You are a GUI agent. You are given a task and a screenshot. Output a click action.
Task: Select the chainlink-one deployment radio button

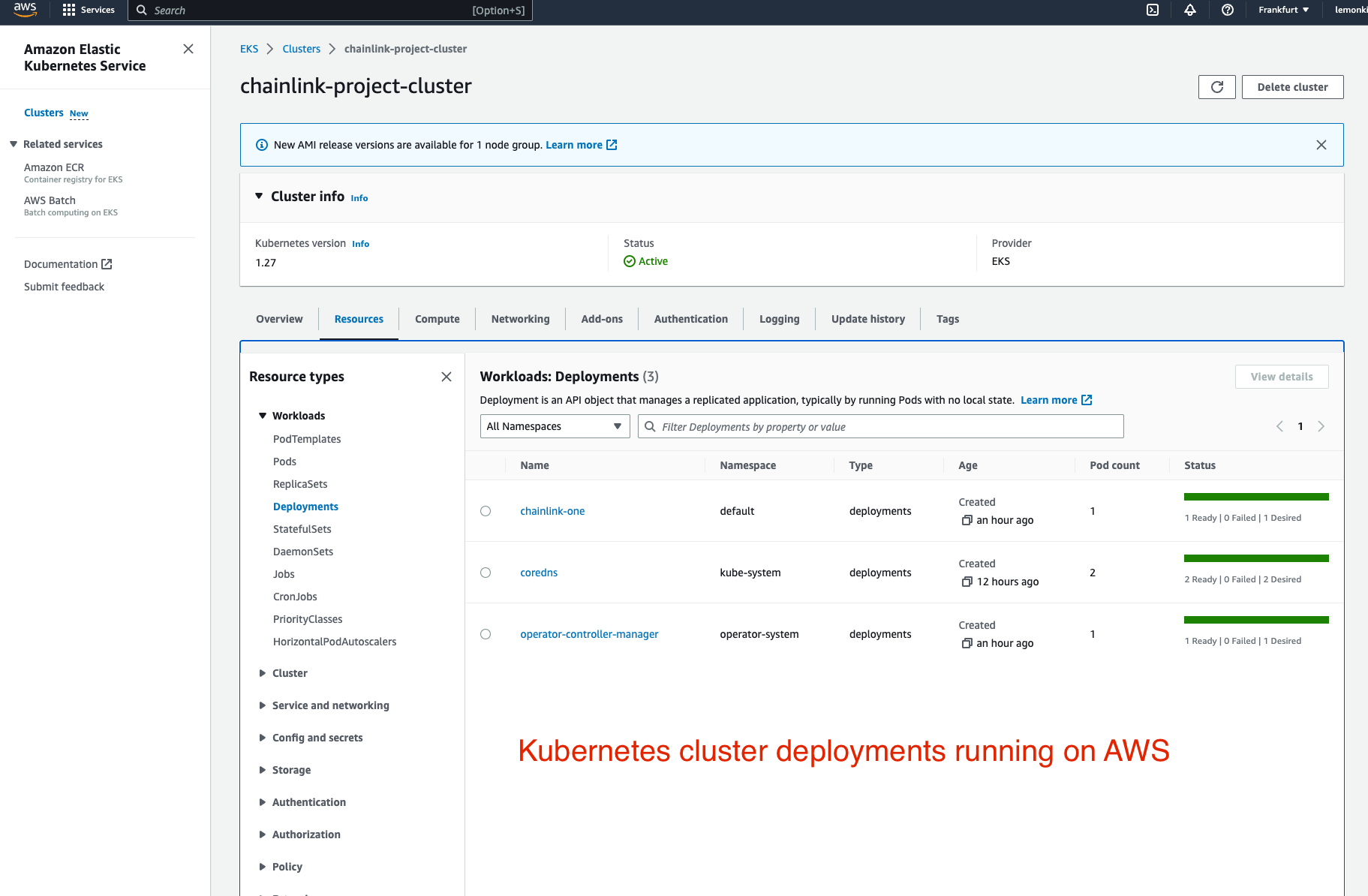pos(486,511)
